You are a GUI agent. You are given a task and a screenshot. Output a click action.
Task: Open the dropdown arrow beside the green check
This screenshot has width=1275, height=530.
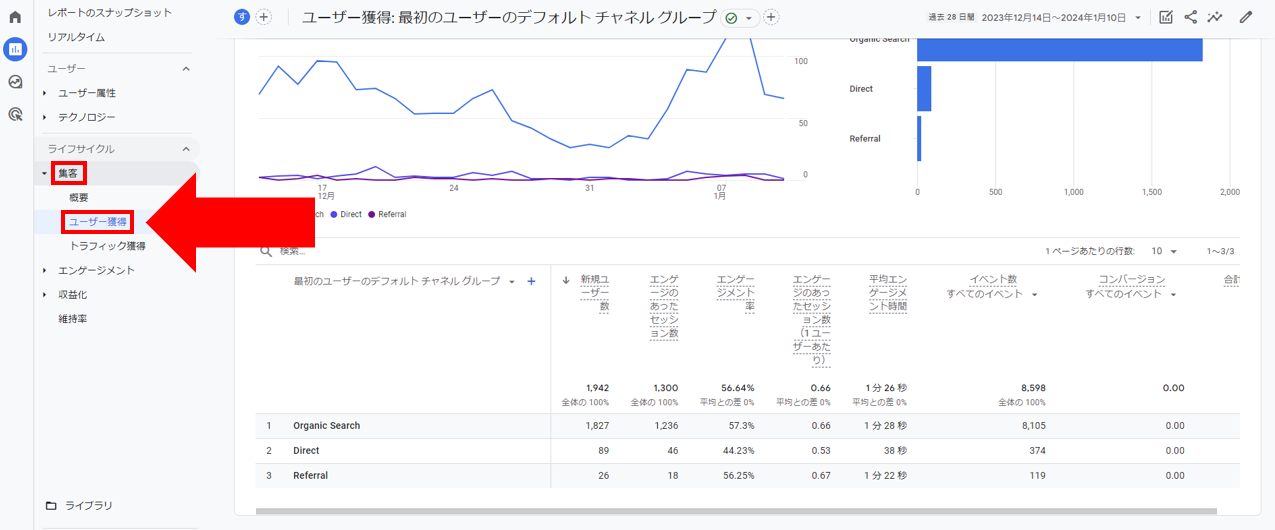point(747,17)
